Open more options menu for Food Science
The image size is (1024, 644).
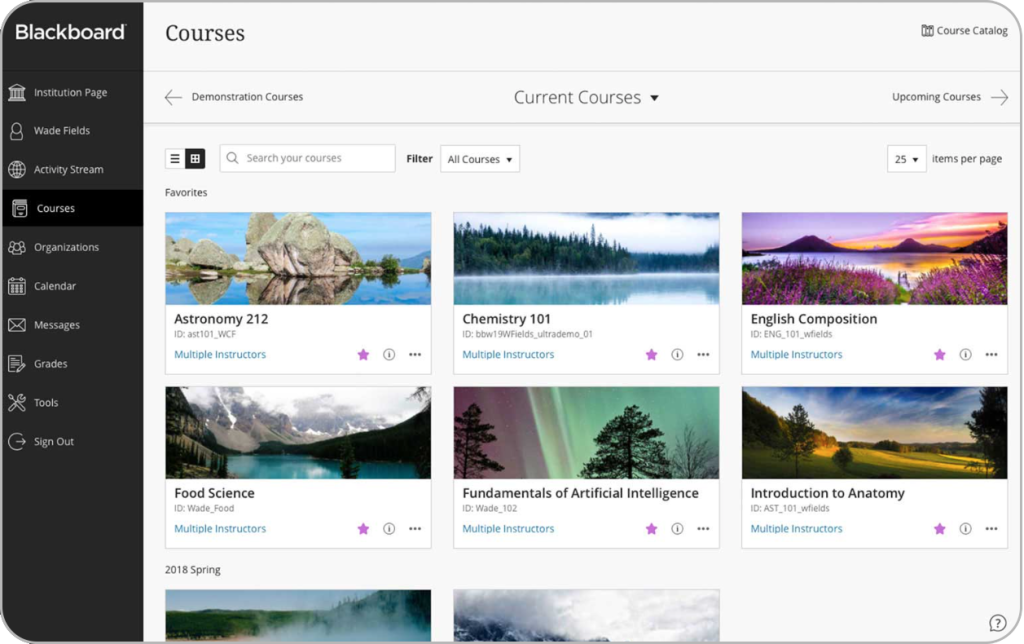pyautogui.click(x=415, y=529)
